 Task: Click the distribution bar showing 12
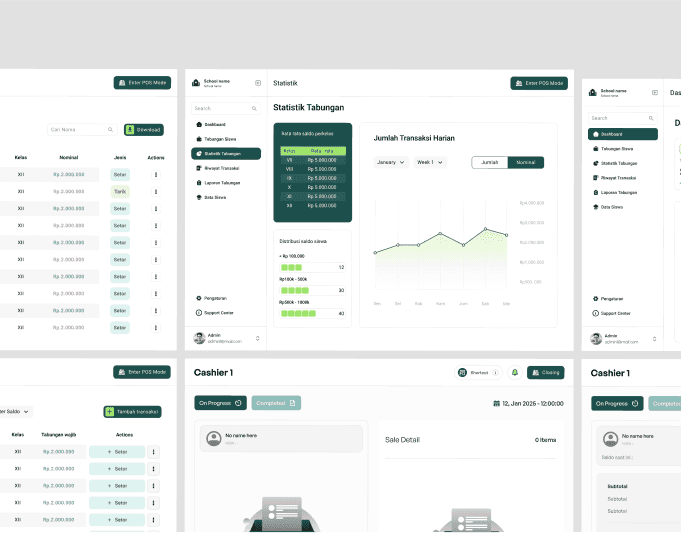coord(312,267)
